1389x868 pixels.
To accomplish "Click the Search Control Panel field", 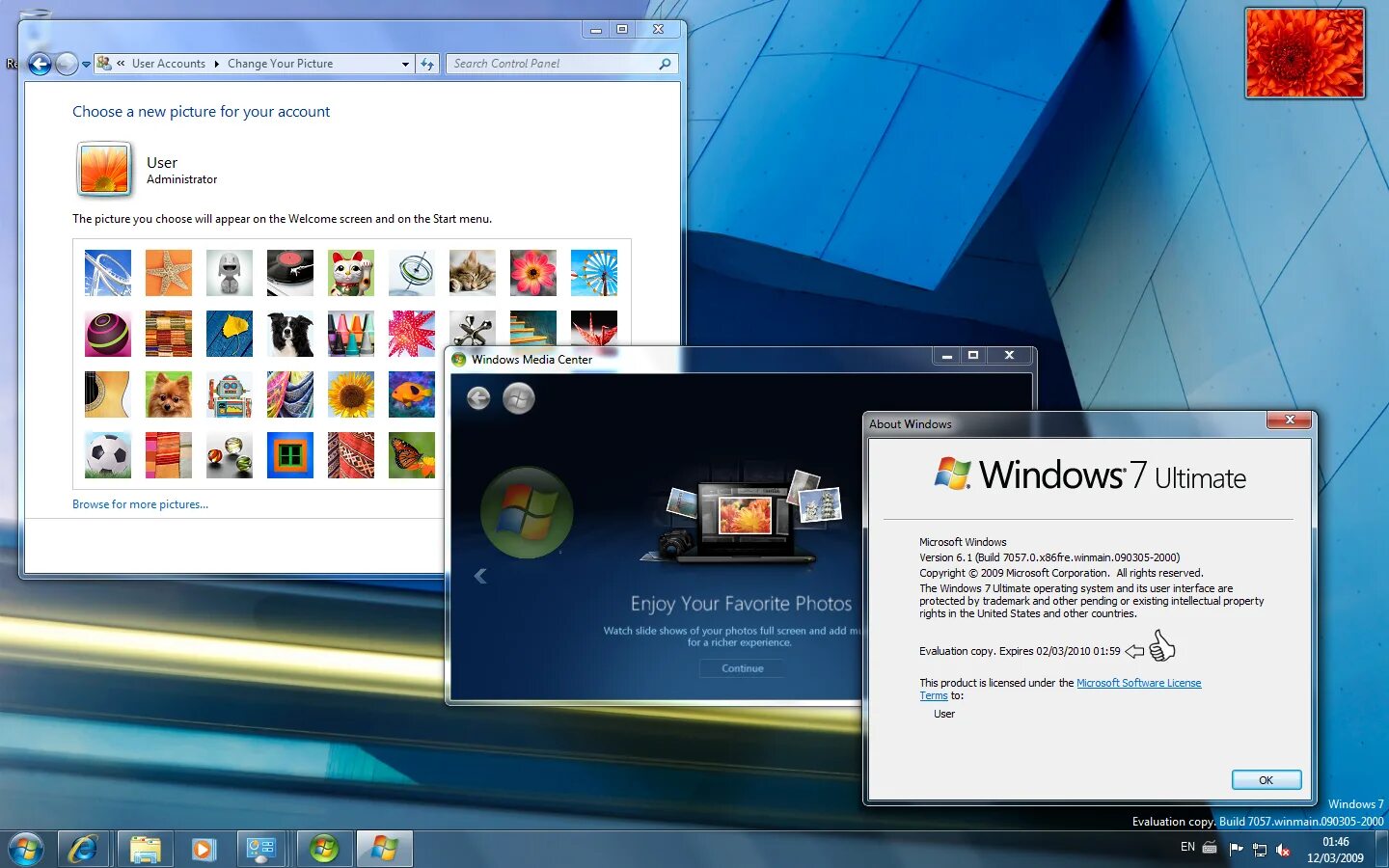I will (561, 64).
